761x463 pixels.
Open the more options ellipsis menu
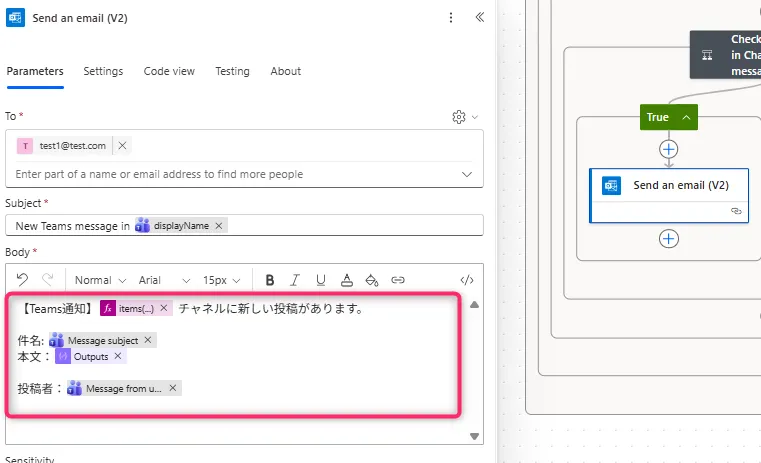(x=451, y=18)
